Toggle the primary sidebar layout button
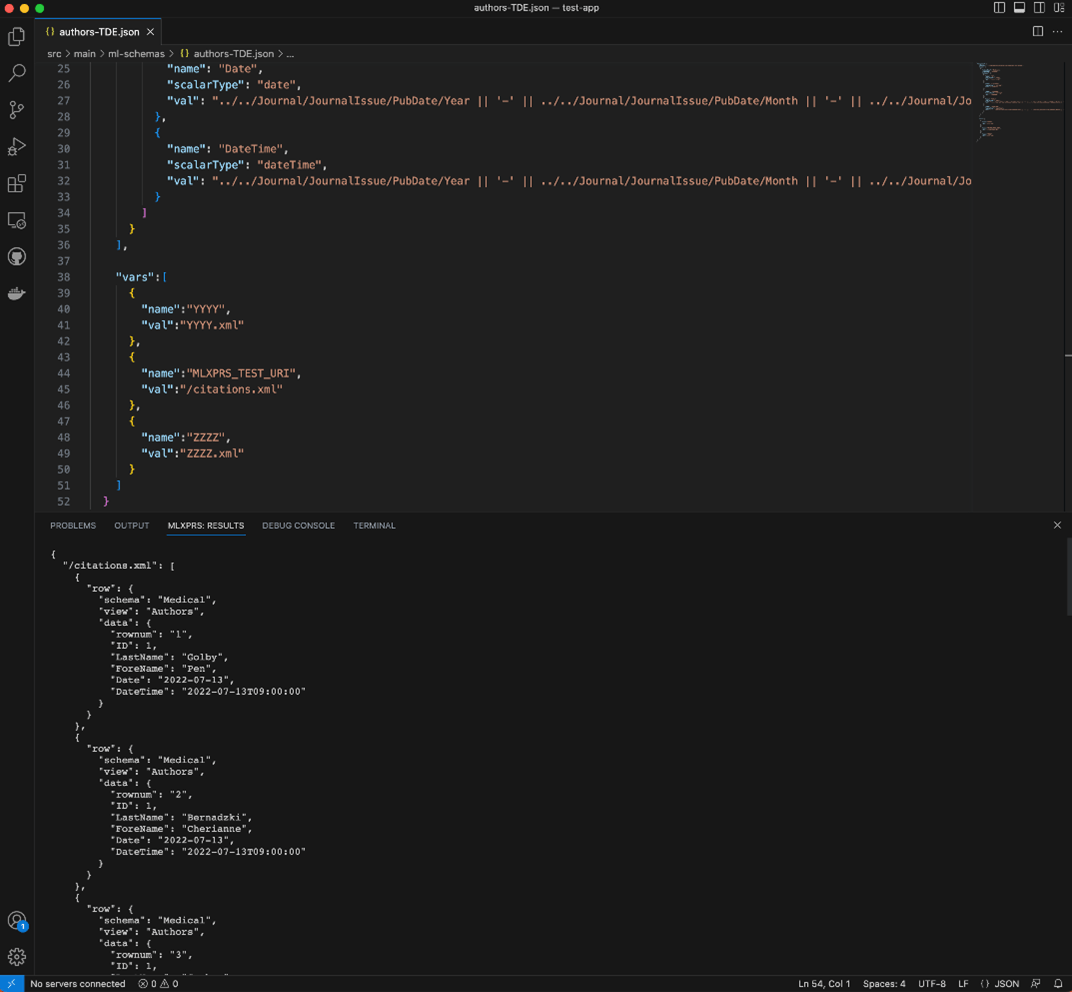1072x992 pixels. (x=999, y=8)
